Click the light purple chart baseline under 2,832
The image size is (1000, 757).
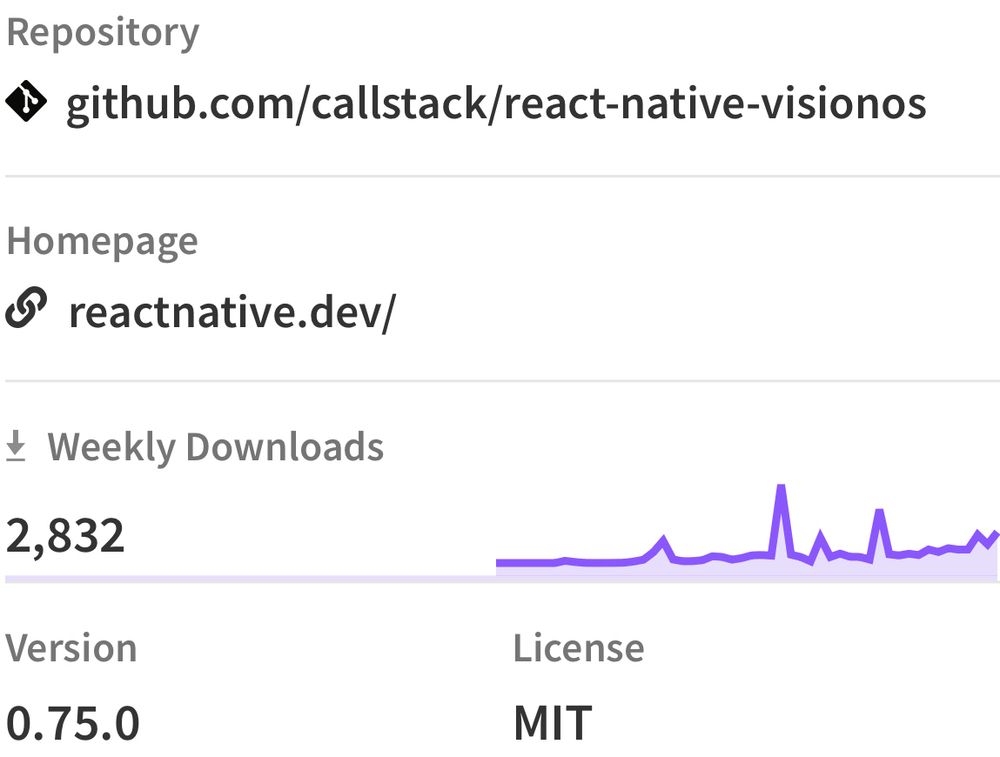[x=250, y=578]
